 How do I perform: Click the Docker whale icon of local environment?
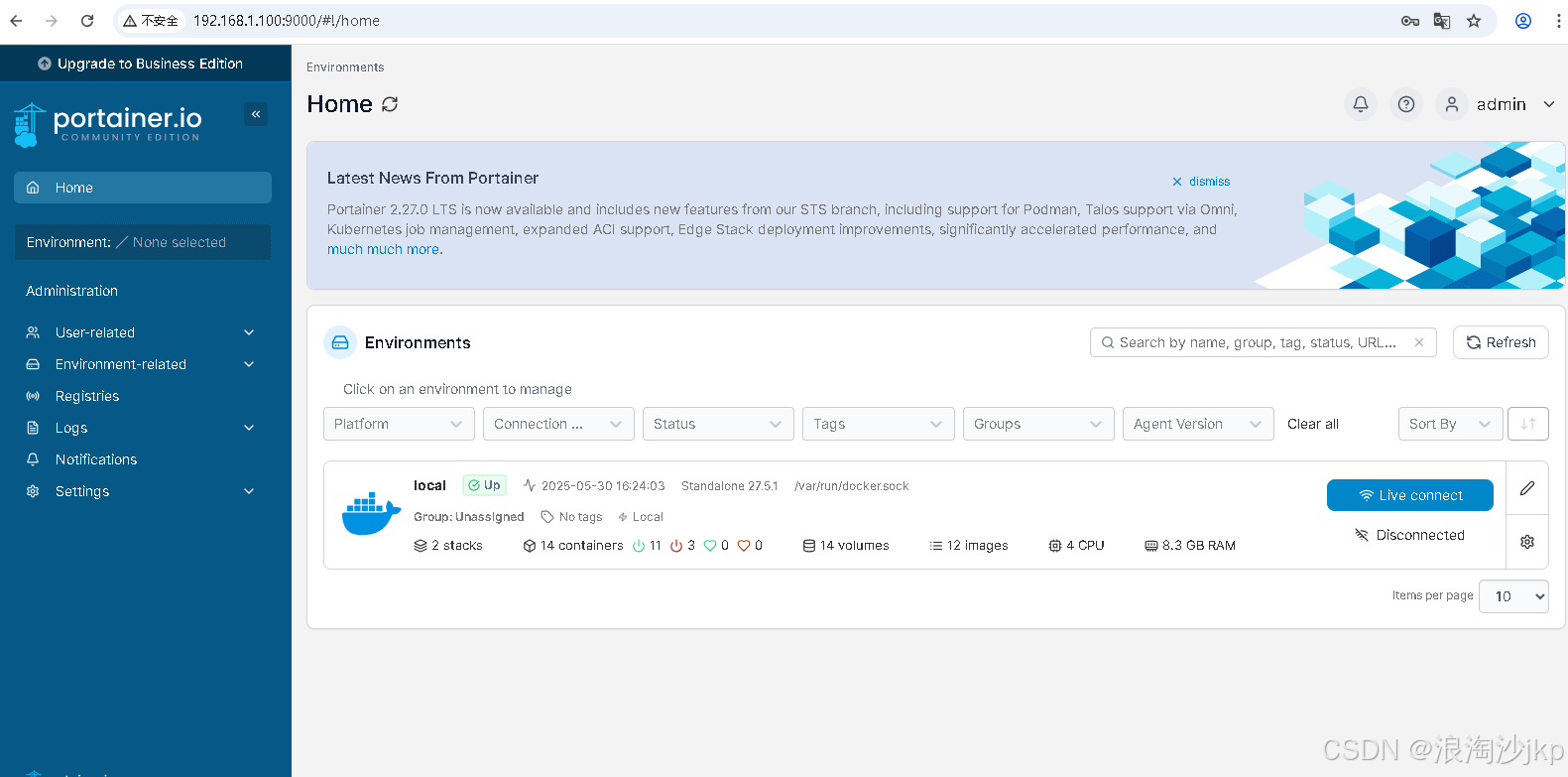371,513
